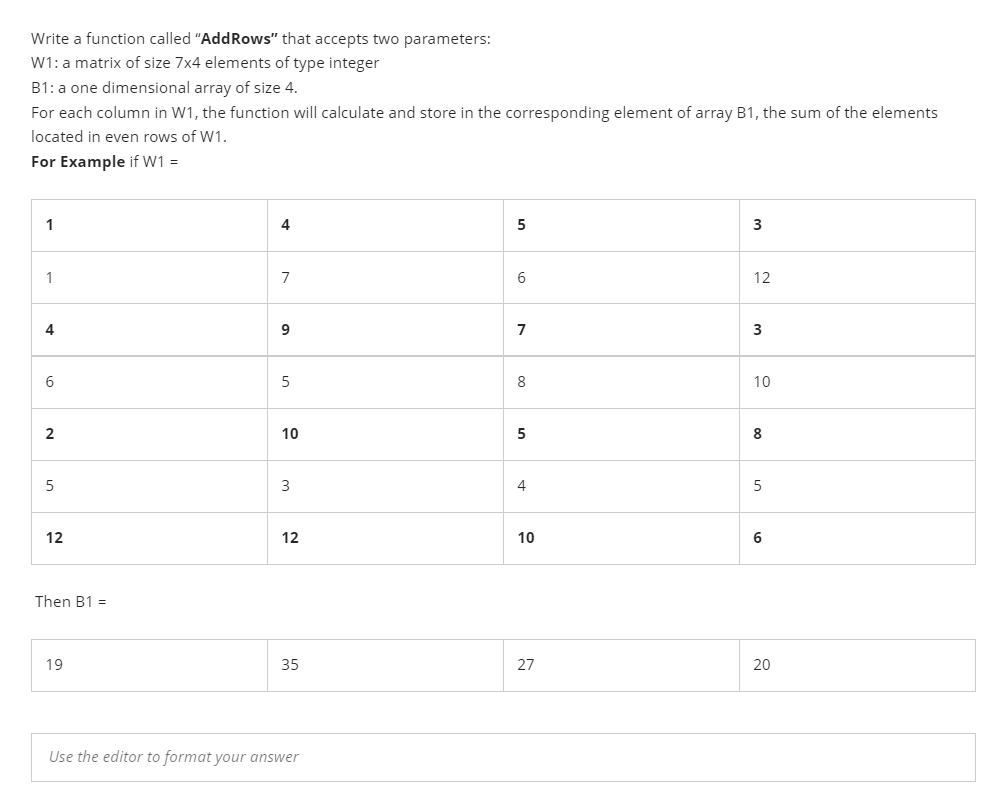Select the cell containing 20 in B1
The width and height of the screenshot is (1006, 809).
pyautogui.click(x=856, y=664)
